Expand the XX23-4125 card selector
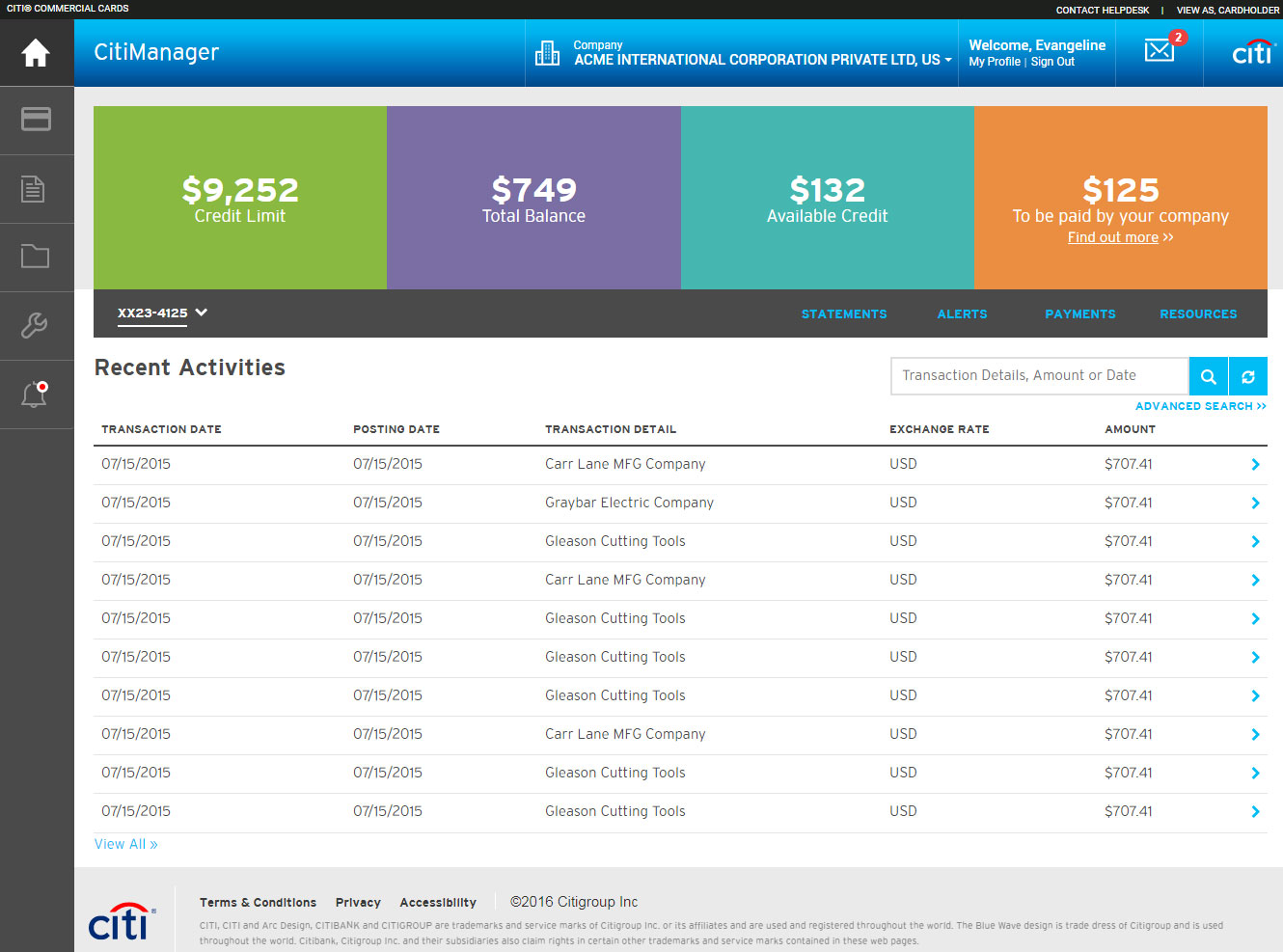Image resolution: width=1283 pixels, height=952 pixels. tap(162, 313)
